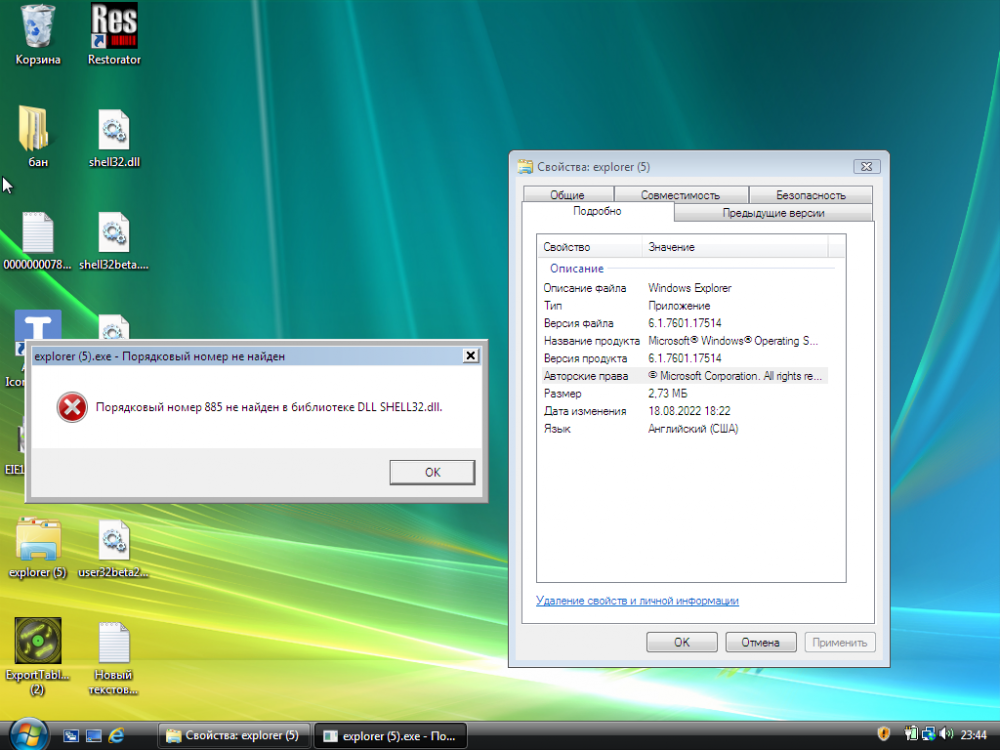
Task: Select the Корзина recycle bin icon
Action: 38,30
